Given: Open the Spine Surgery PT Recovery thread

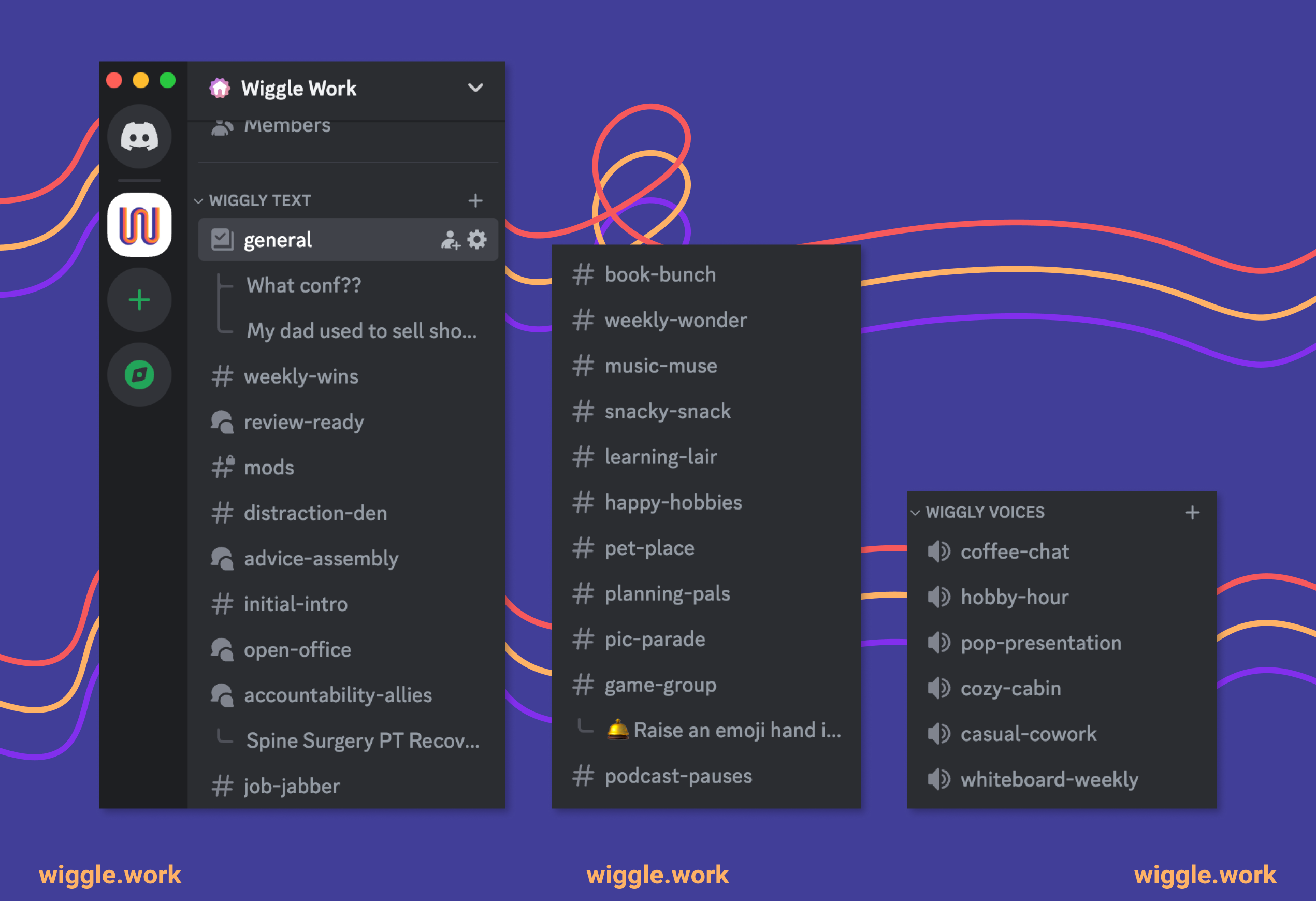Looking at the screenshot, I should coord(363,740).
